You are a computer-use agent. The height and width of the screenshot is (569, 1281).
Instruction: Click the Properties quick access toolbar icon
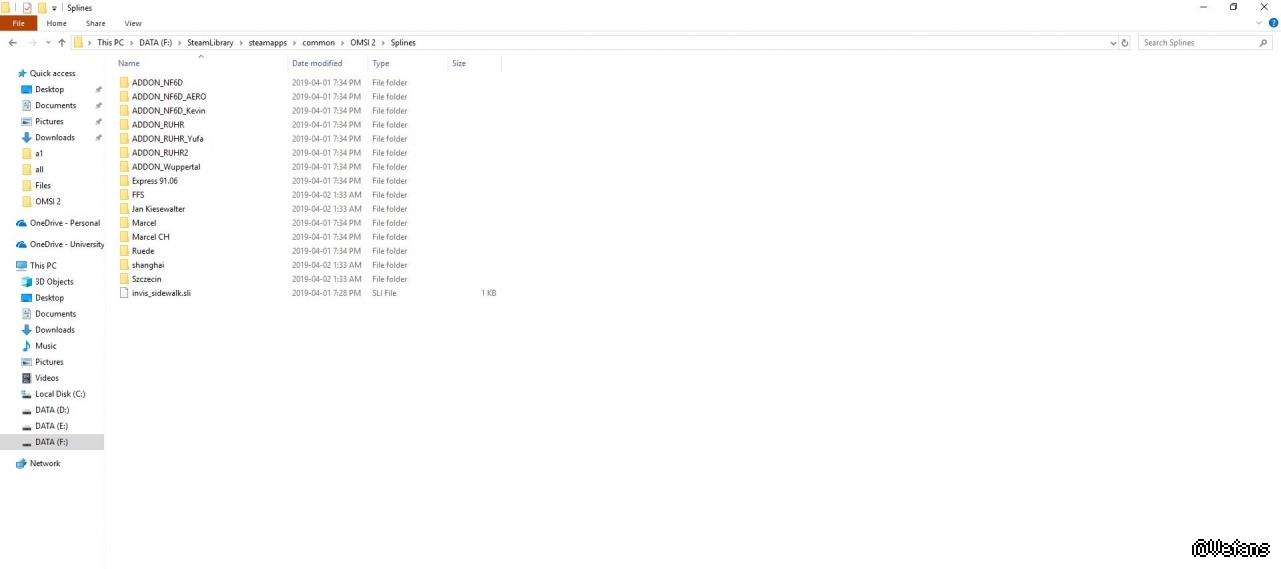(27, 8)
